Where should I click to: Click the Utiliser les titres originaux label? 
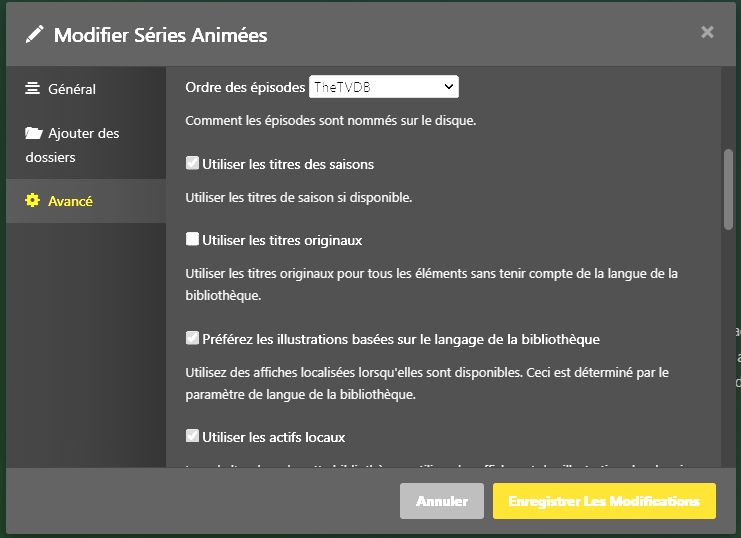281,240
